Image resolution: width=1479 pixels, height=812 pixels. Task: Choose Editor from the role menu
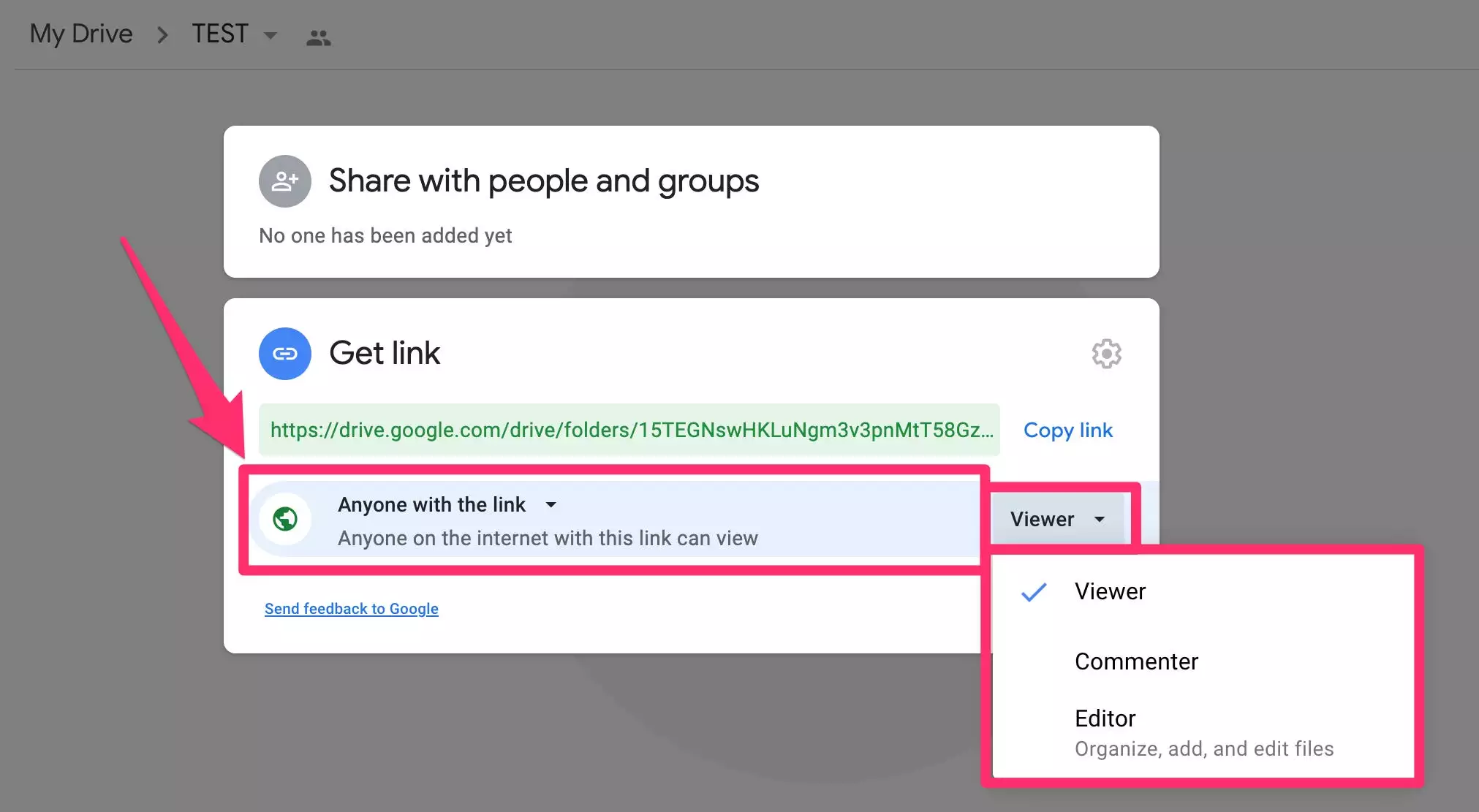tap(1203, 733)
